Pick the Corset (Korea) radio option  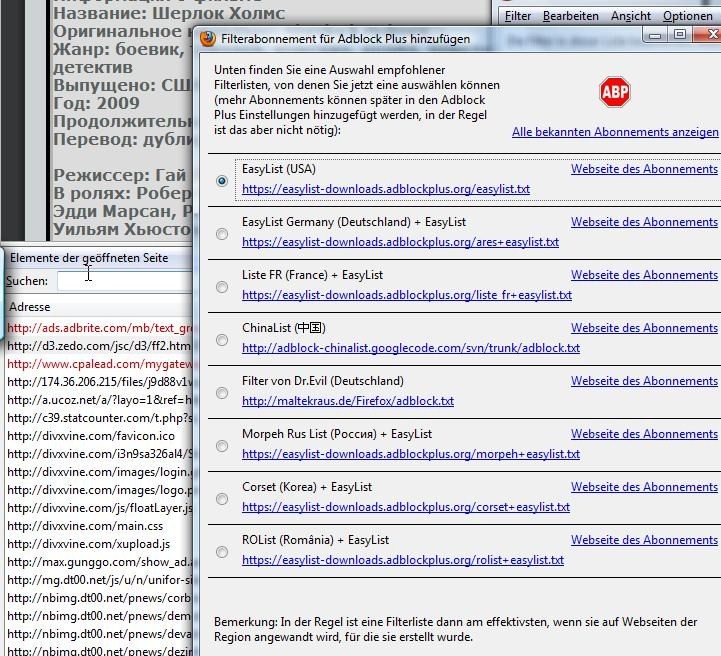point(222,499)
